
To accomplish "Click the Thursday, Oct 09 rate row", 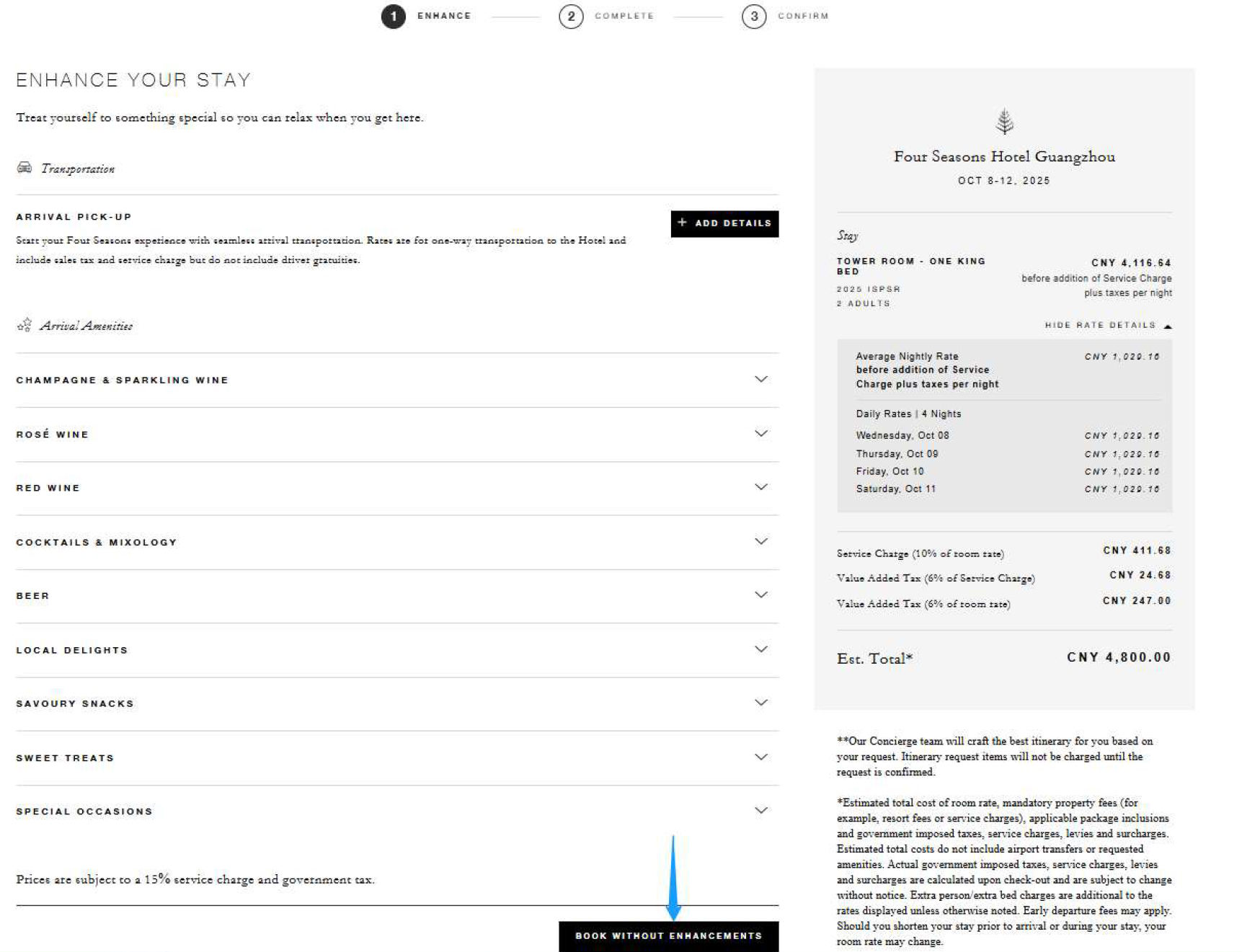I will 1007,454.
